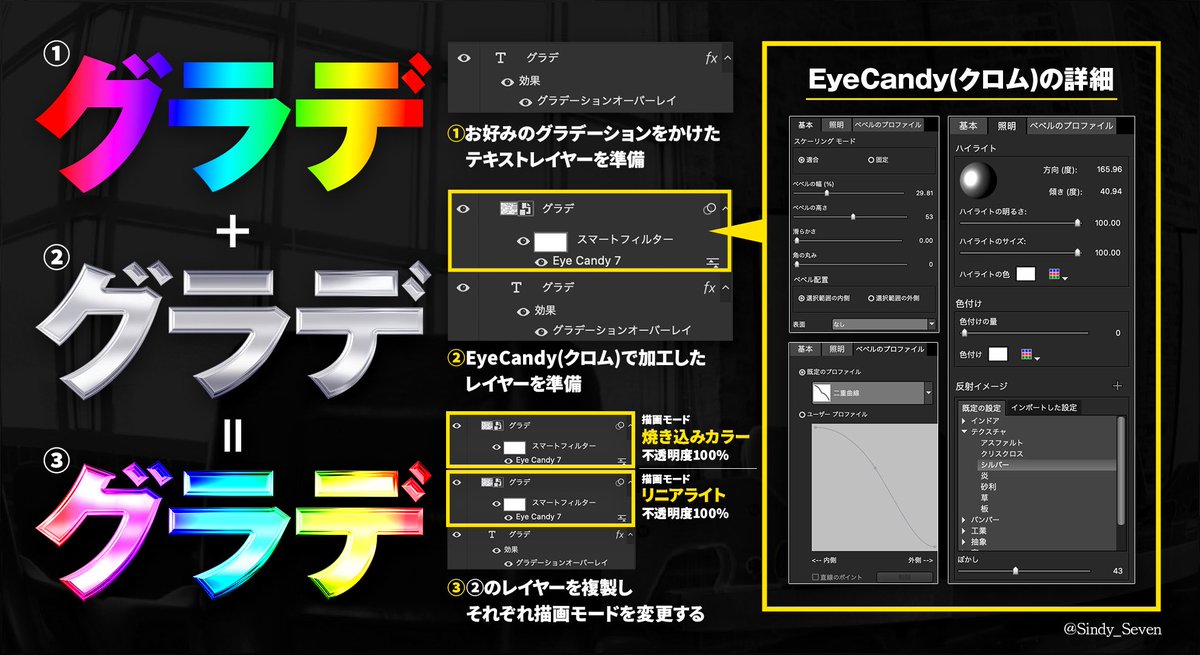Click the plus icon beside 反射イメージ

click(1118, 384)
